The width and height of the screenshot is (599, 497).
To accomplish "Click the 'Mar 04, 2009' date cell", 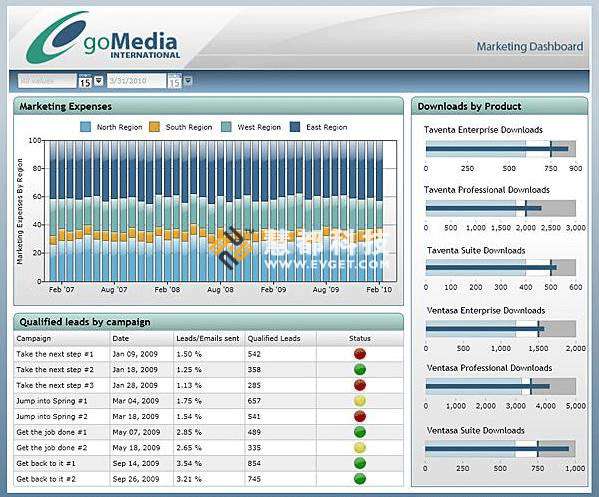I will [141, 401].
